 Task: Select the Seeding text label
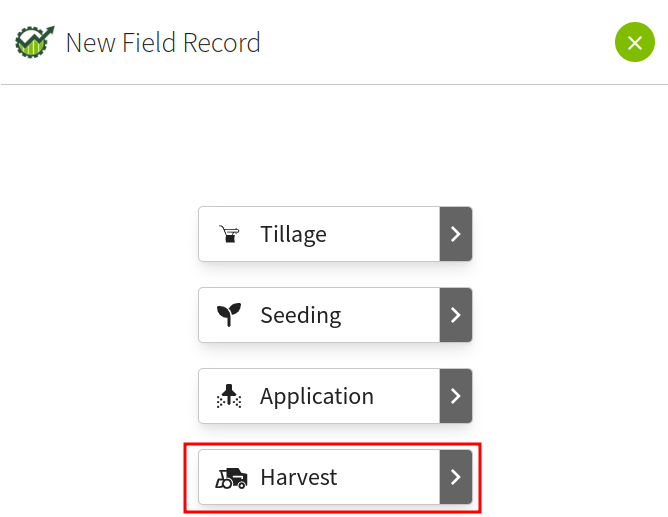point(300,315)
